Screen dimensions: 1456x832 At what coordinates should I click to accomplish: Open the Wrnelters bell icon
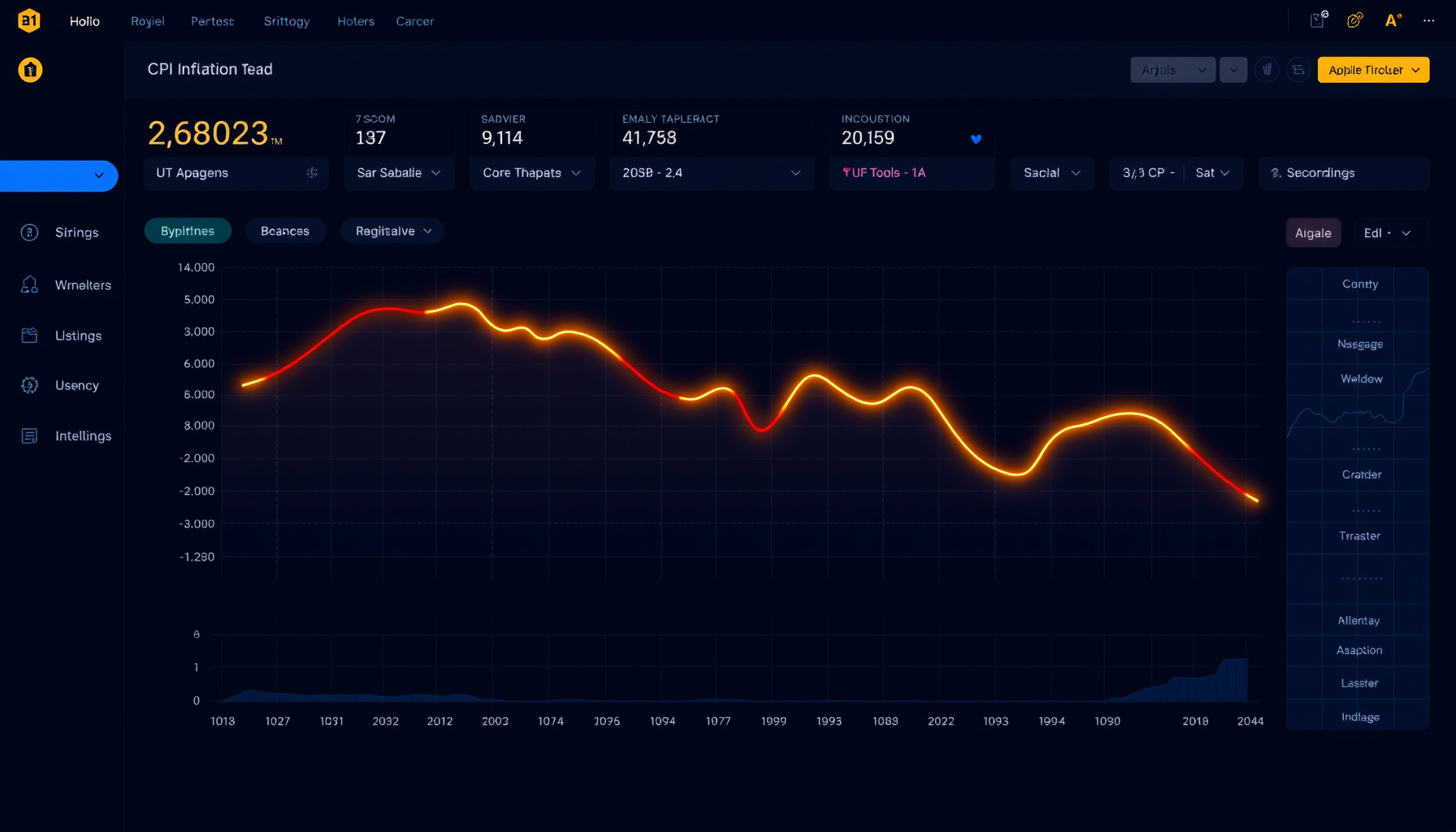(x=29, y=284)
